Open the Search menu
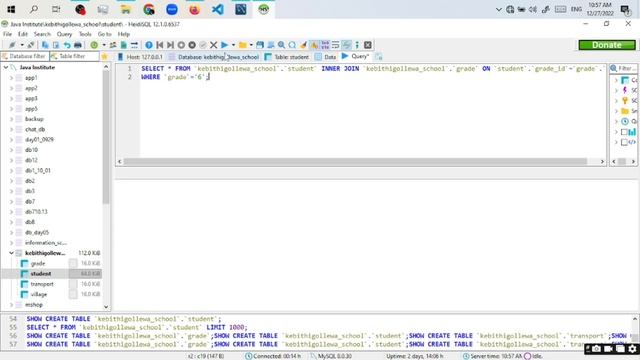Screen dimensions: 640x360 [42, 34]
